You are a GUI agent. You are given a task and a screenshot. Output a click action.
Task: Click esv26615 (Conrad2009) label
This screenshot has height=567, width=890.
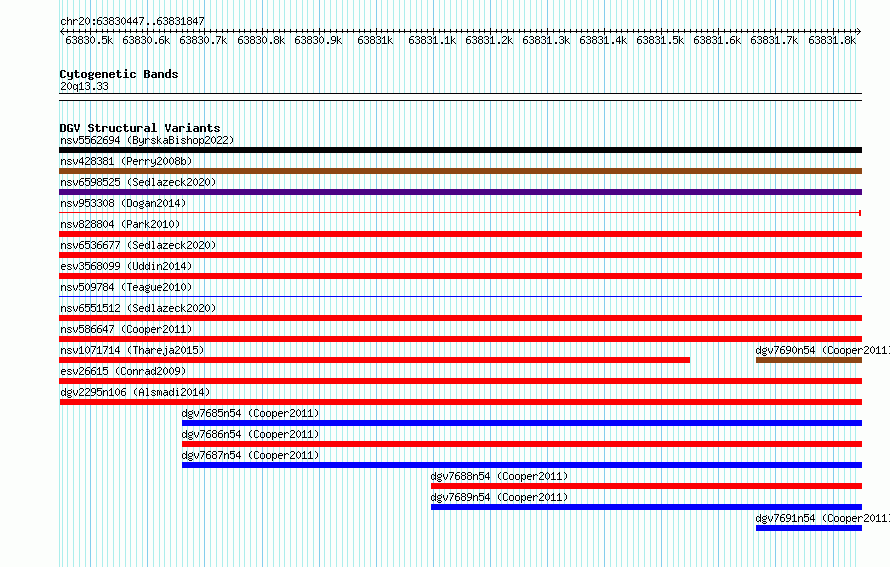[123, 371]
